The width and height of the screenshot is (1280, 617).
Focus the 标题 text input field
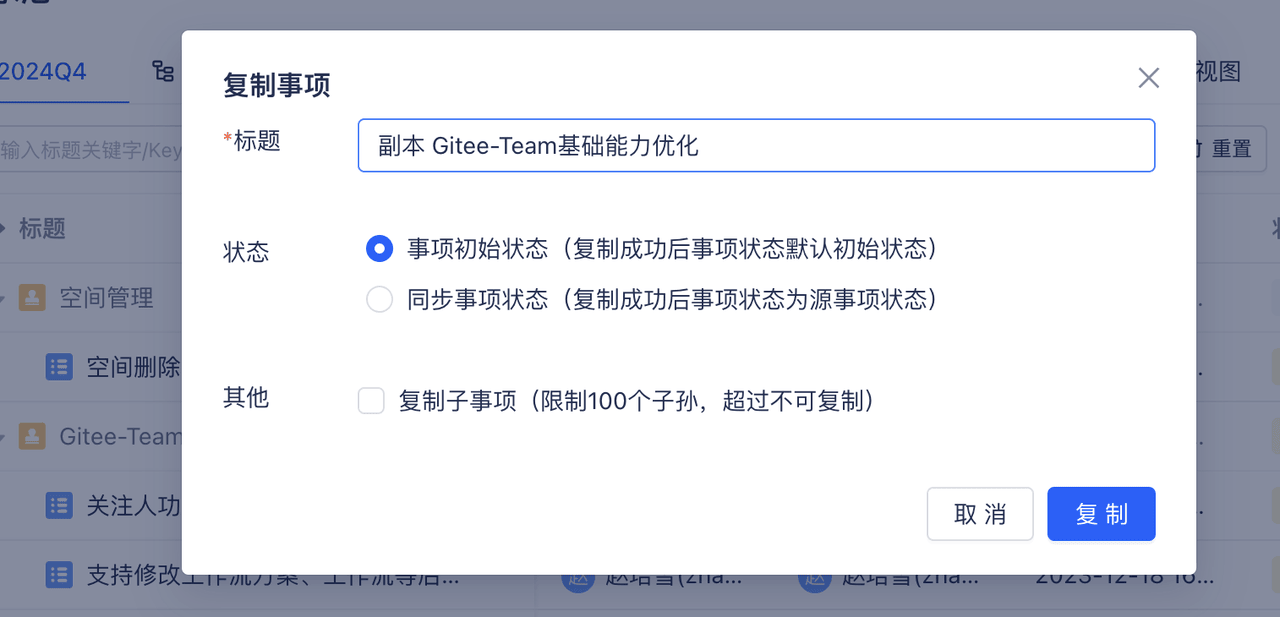click(756, 146)
